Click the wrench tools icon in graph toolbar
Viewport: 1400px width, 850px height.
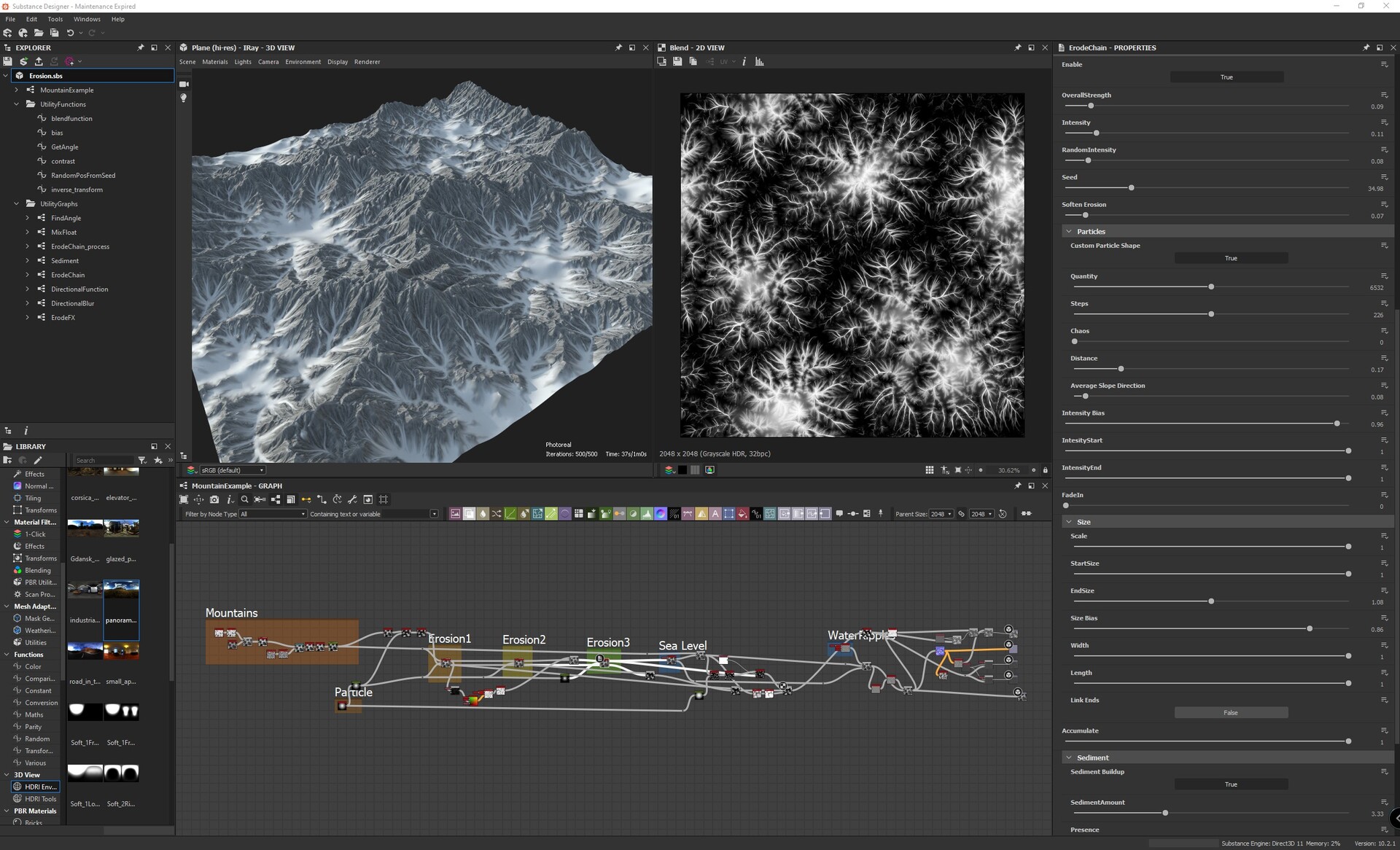click(x=352, y=499)
